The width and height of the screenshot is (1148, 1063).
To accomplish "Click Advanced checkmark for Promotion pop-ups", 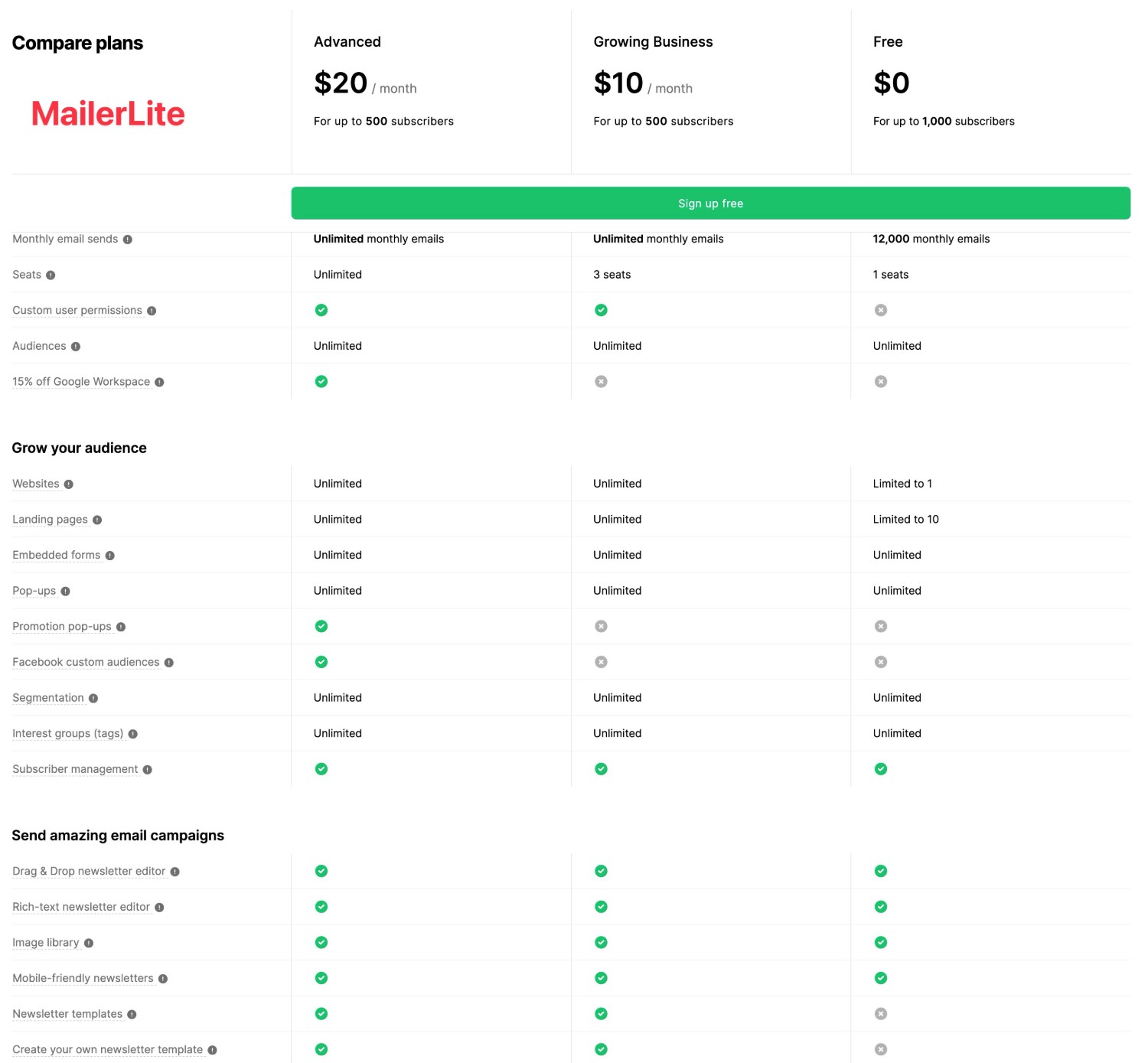I will (321, 626).
